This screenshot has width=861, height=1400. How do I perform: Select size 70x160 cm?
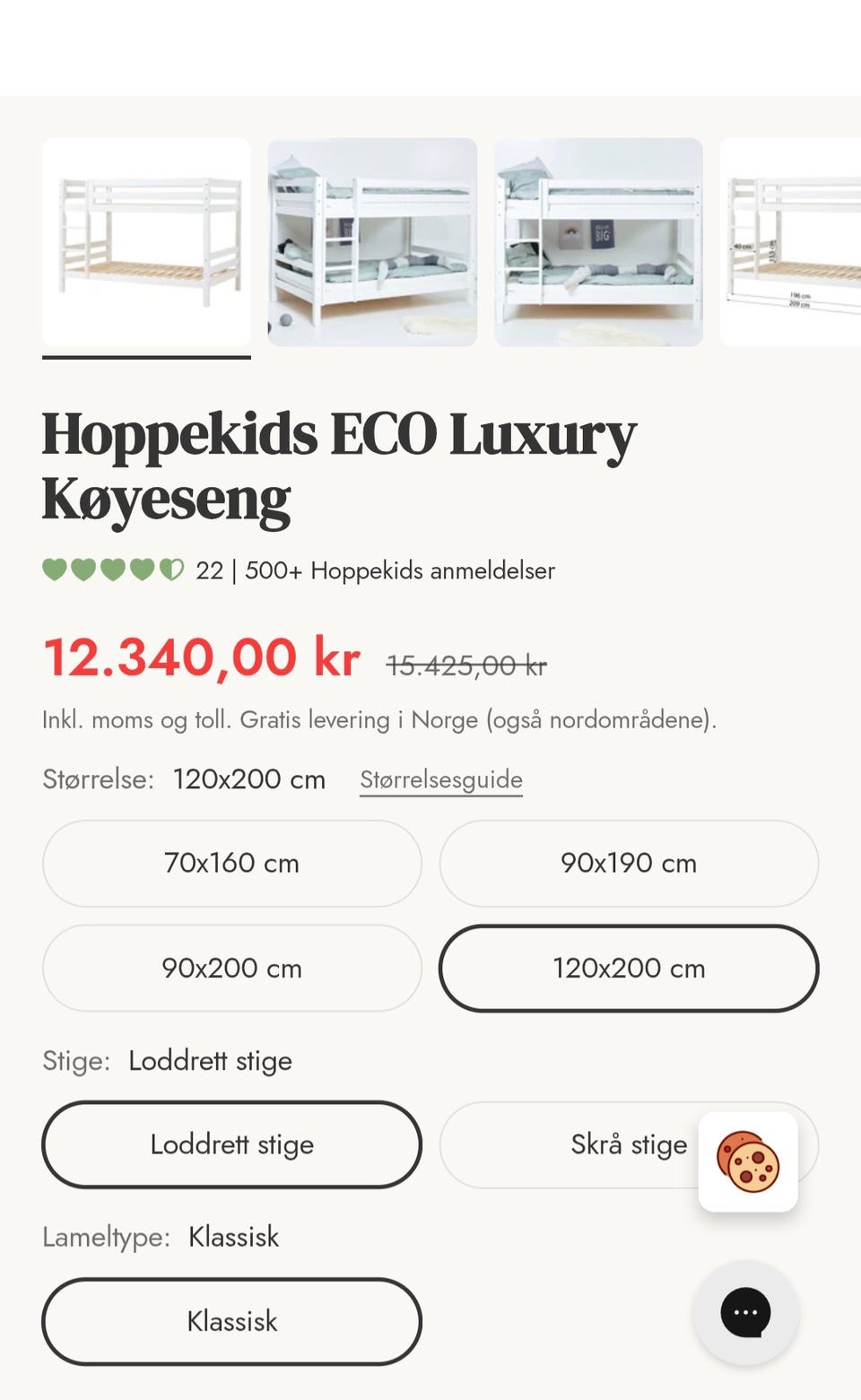coord(231,863)
